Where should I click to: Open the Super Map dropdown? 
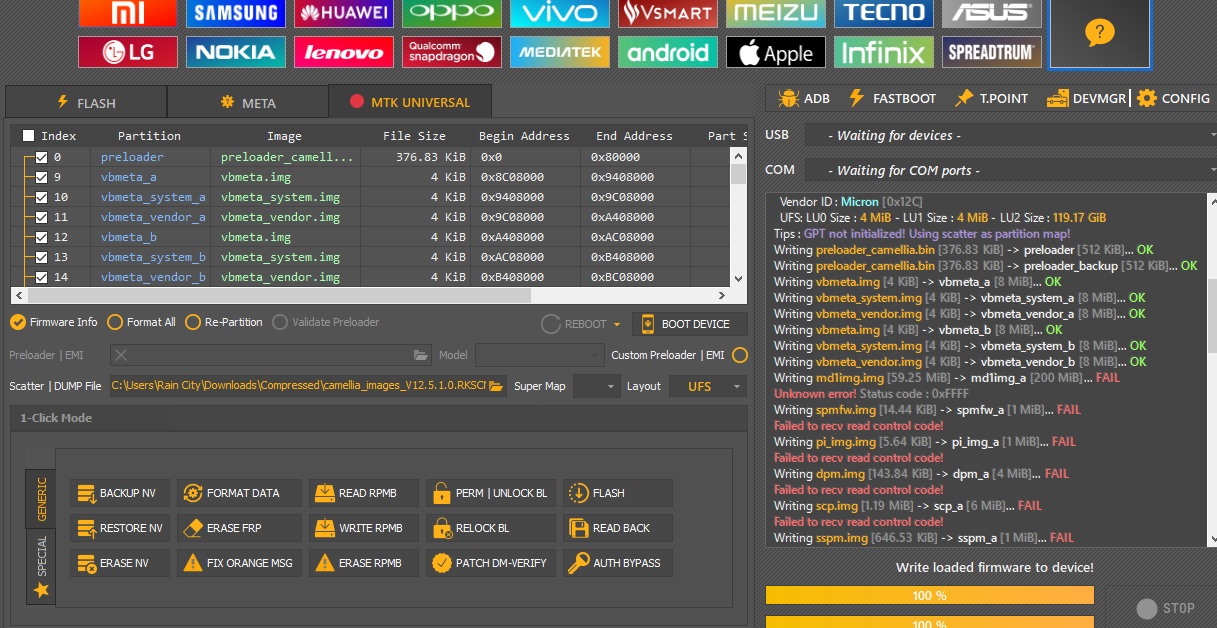coord(597,386)
